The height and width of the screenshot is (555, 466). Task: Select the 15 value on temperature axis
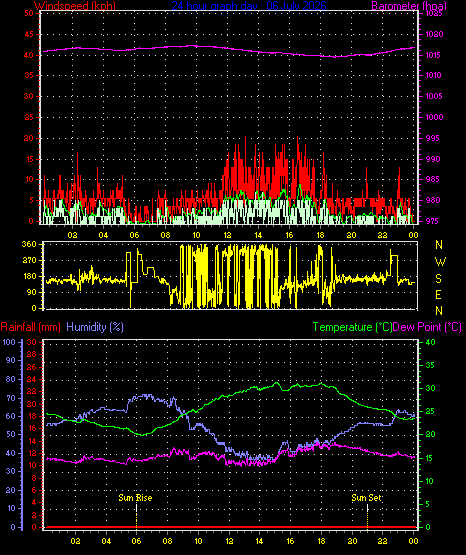tap(429, 458)
